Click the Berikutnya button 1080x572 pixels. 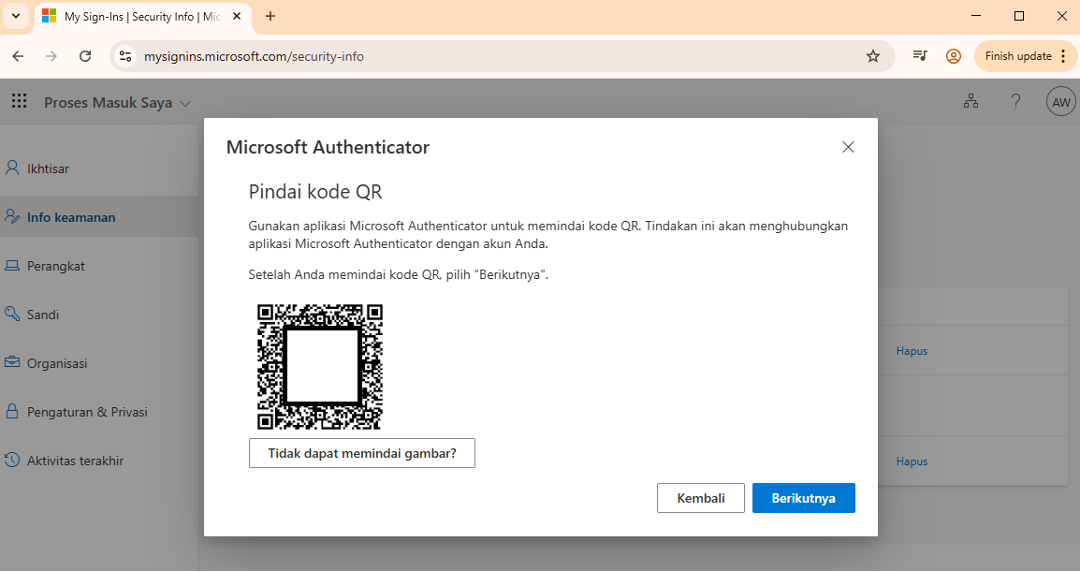803,498
